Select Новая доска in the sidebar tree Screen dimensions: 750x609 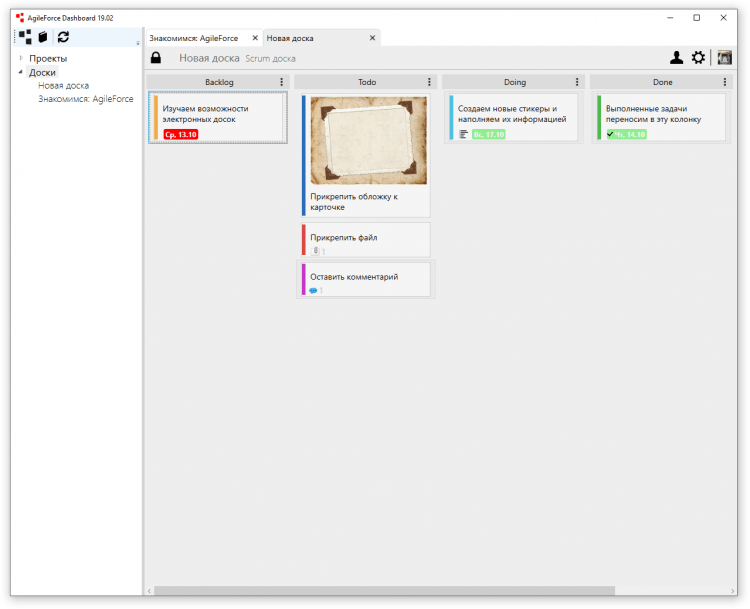coord(63,86)
